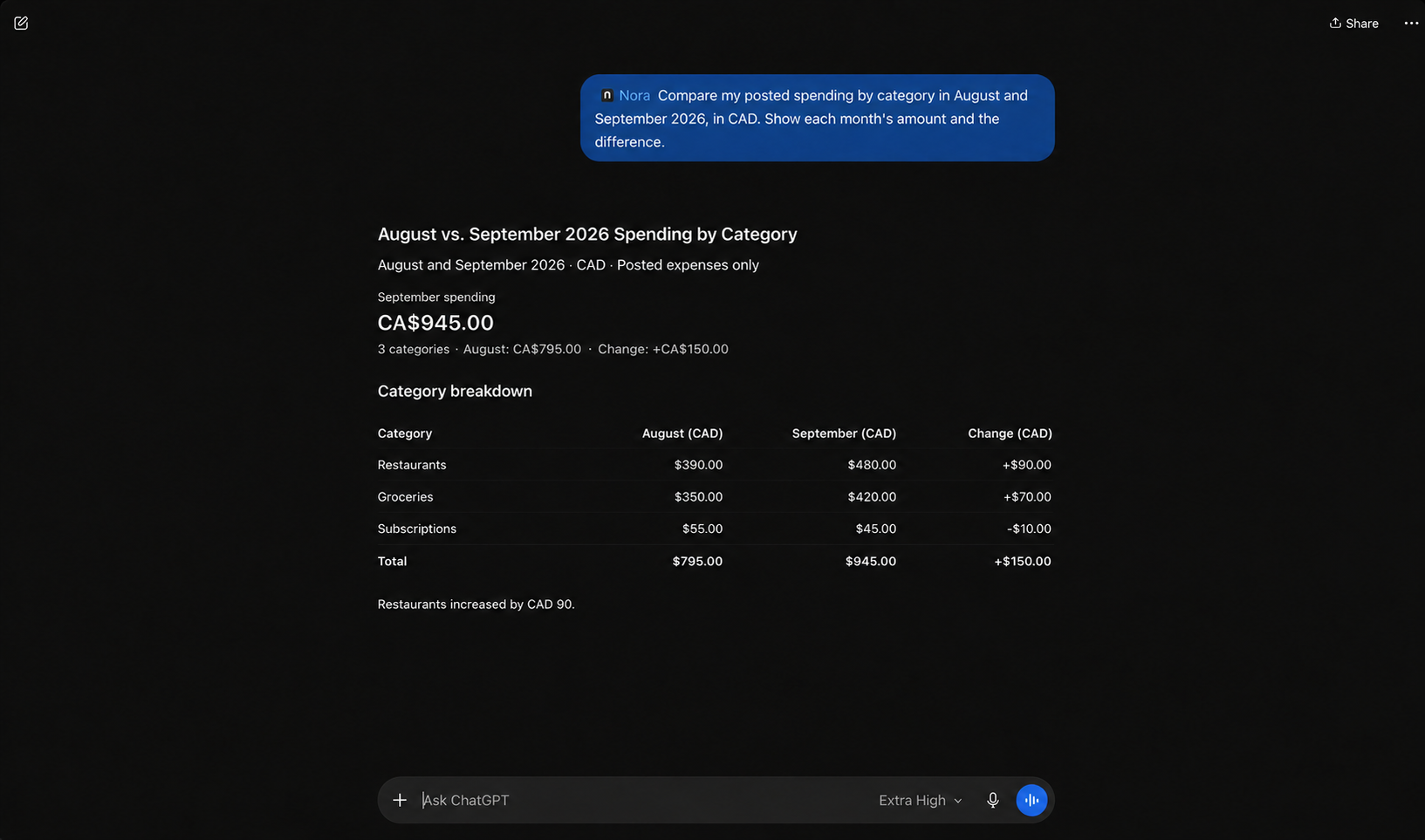Click the 'August: CA$795.00' summary text
The width and height of the screenshot is (1425, 840).
(522, 349)
